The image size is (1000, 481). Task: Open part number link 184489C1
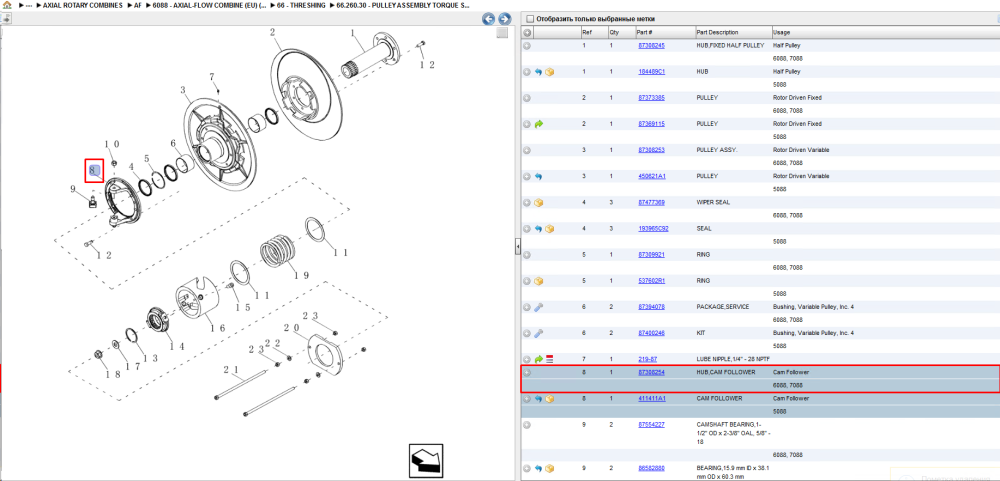click(651, 72)
